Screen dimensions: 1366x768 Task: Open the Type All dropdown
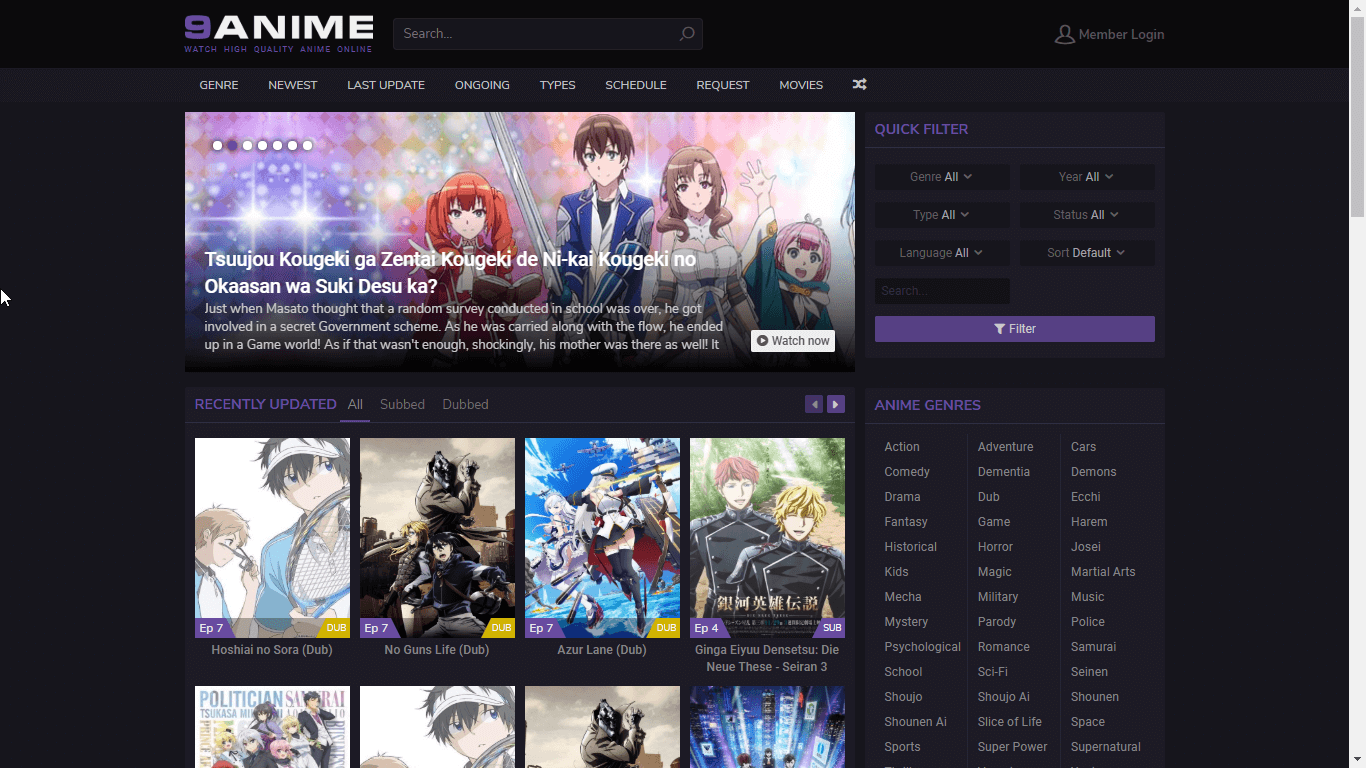point(942,215)
